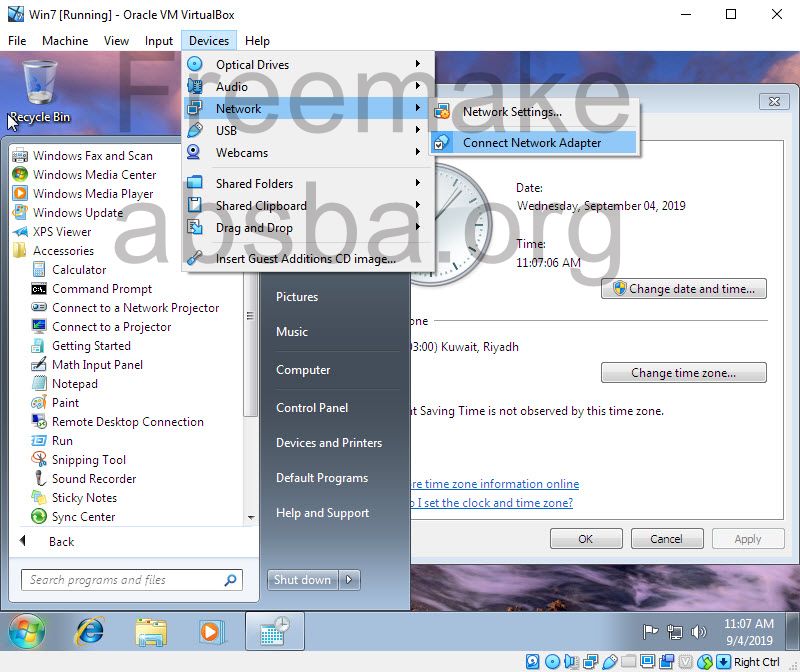This screenshot has height=672, width=800.
Task: Open time zone information online link
Action: pyautogui.click(x=495, y=483)
